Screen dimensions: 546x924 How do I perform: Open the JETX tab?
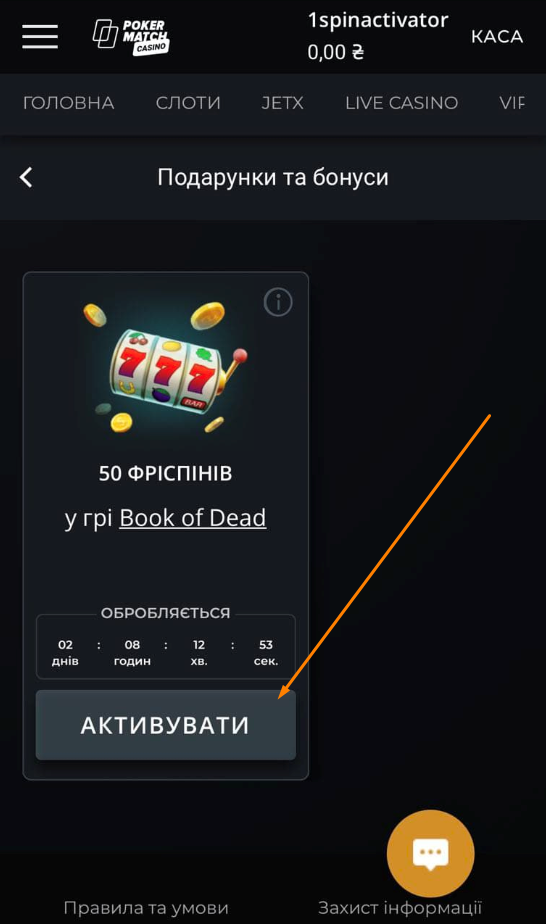282,103
